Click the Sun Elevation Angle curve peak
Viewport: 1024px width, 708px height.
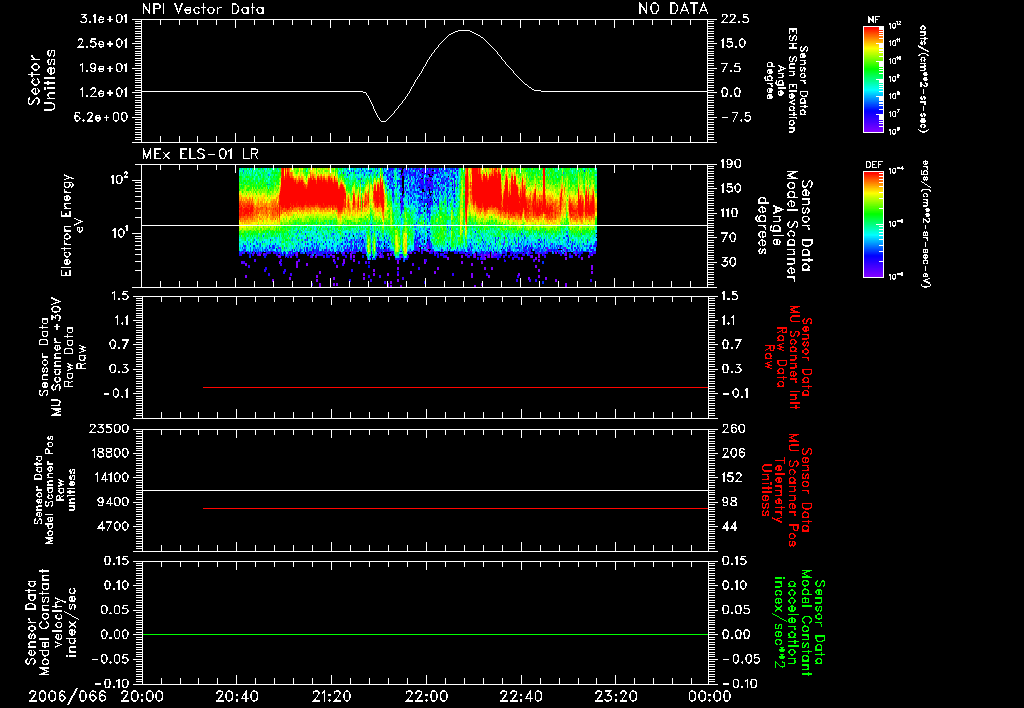463,30
